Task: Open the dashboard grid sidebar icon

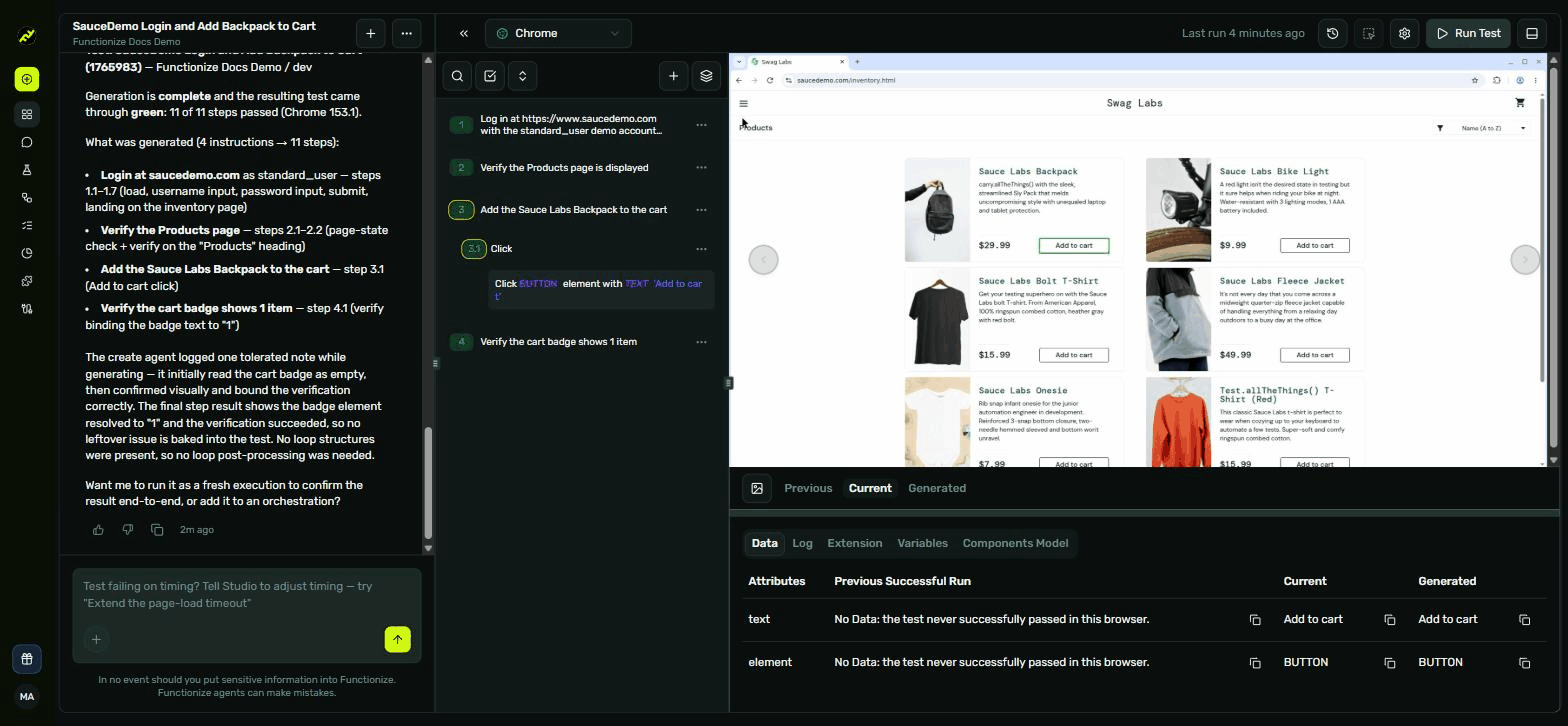Action: [27, 114]
